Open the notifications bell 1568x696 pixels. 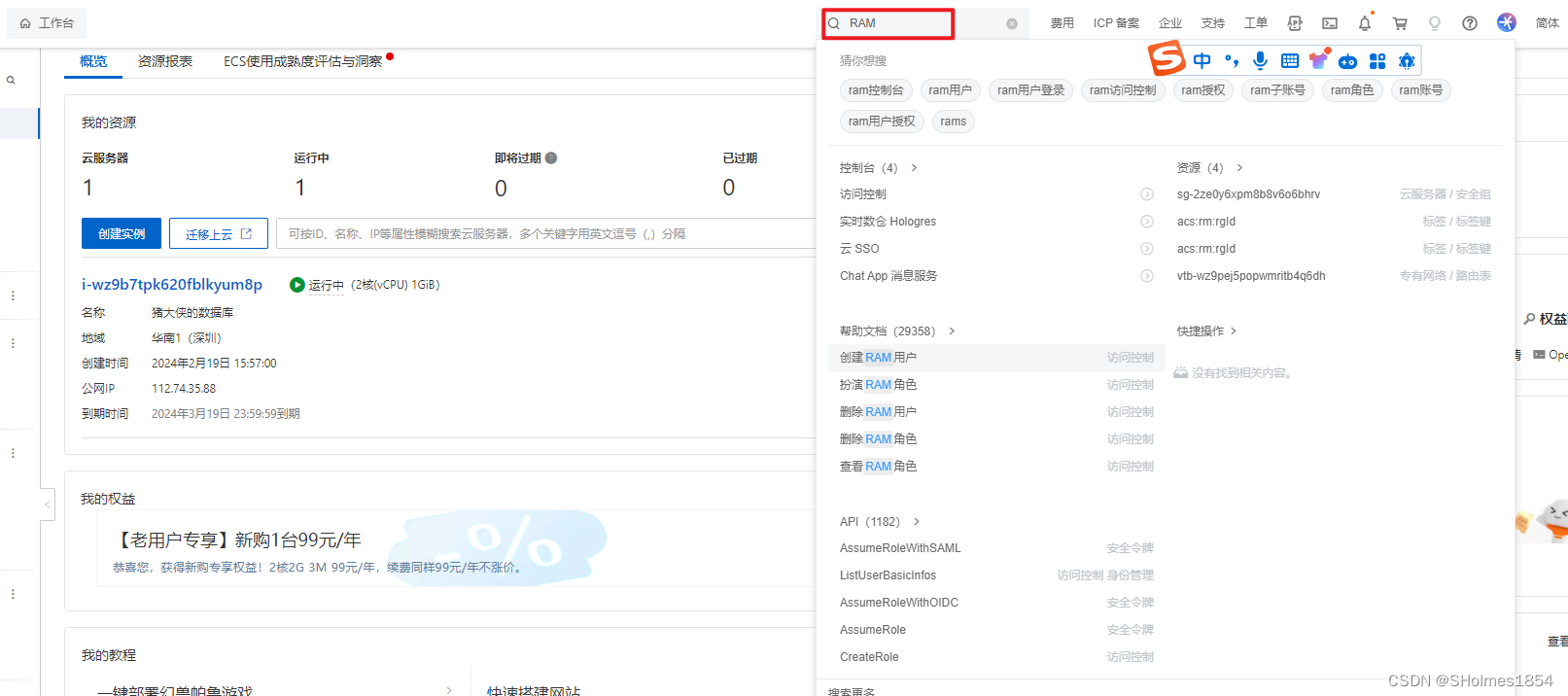pyautogui.click(x=1365, y=23)
